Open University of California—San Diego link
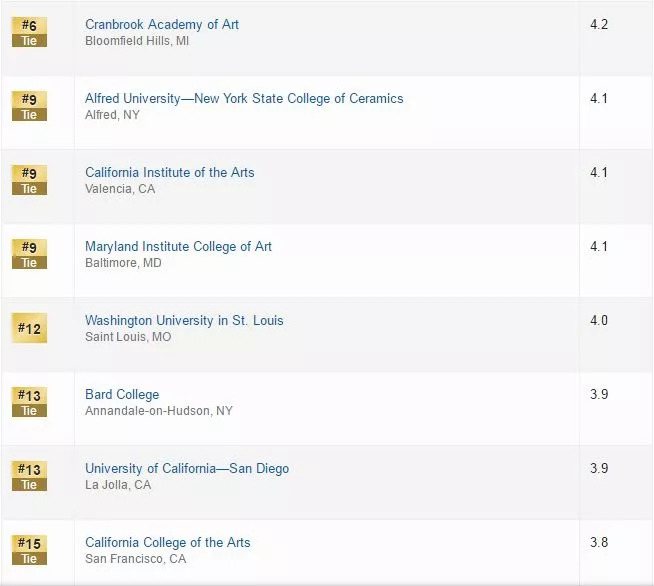This screenshot has height=586, width=654. click(x=187, y=468)
